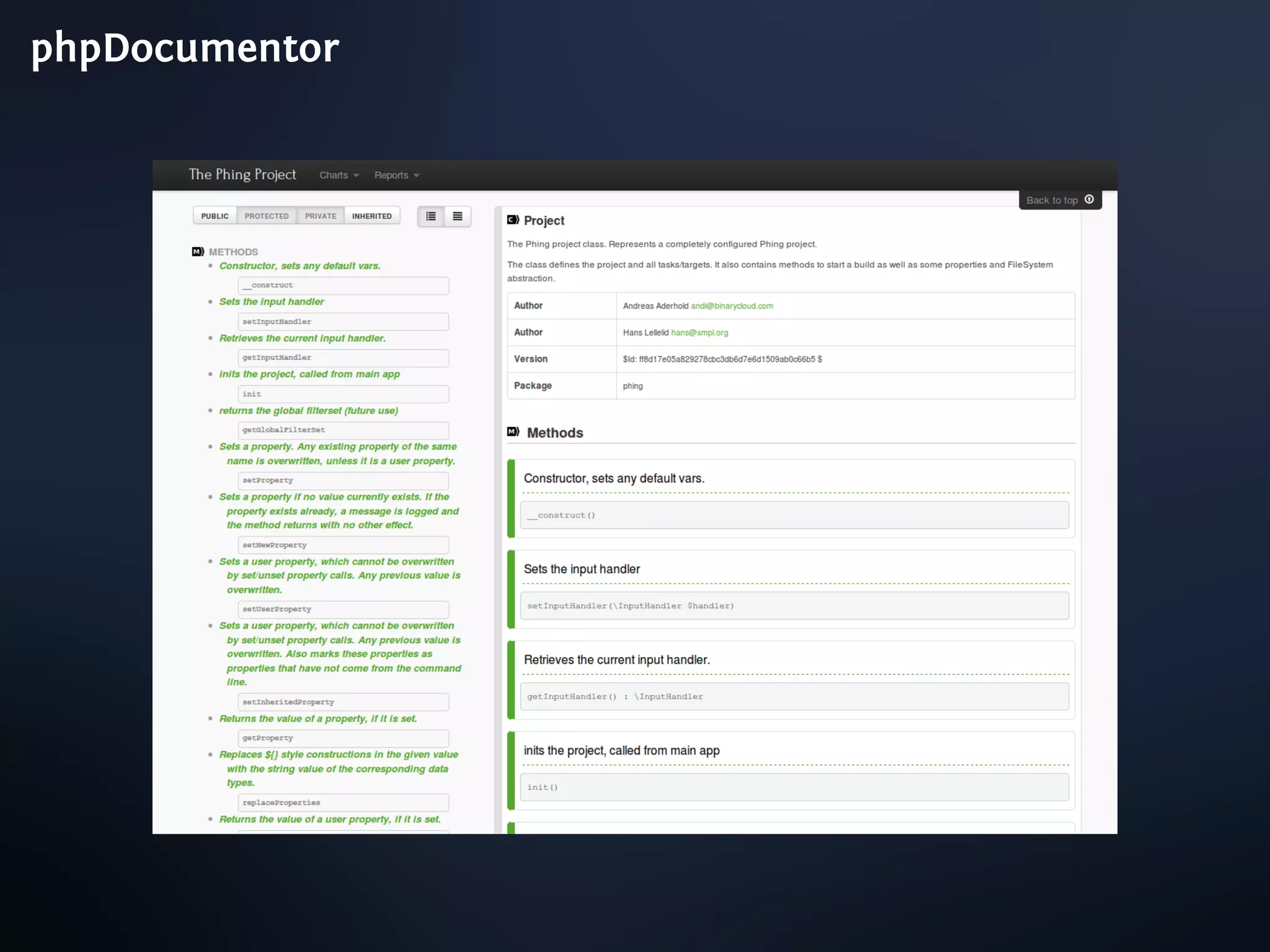Jump to 'Sets a property if no value currently exists' link

point(339,511)
